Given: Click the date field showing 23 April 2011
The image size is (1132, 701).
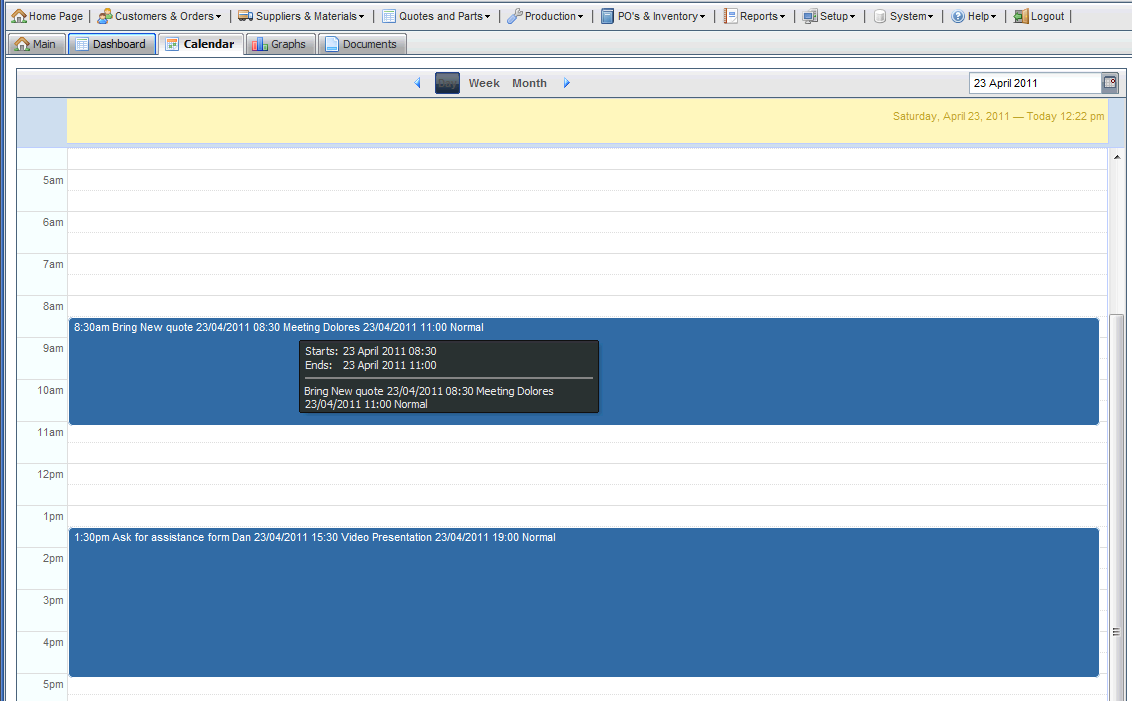Looking at the screenshot, I should pos(1035,83).
